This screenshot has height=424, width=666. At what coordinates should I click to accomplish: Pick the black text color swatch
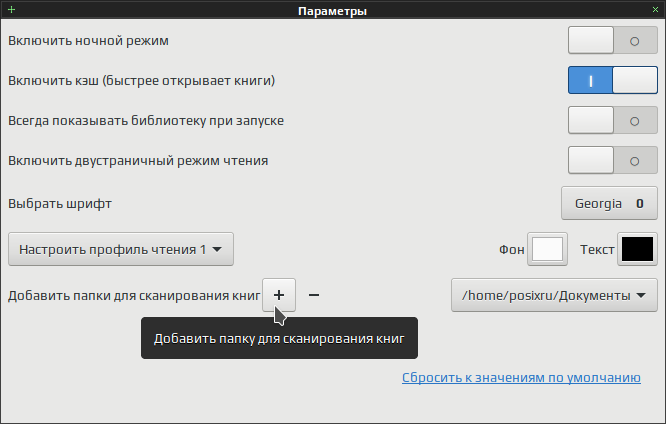(x=637, y=249)
